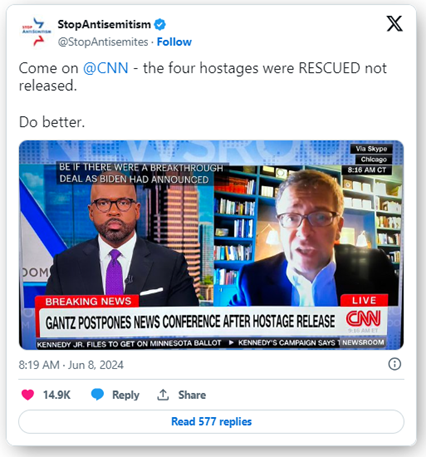Click the CNN logo in screenshot
The image size is (426, 457).
[363, 318]
